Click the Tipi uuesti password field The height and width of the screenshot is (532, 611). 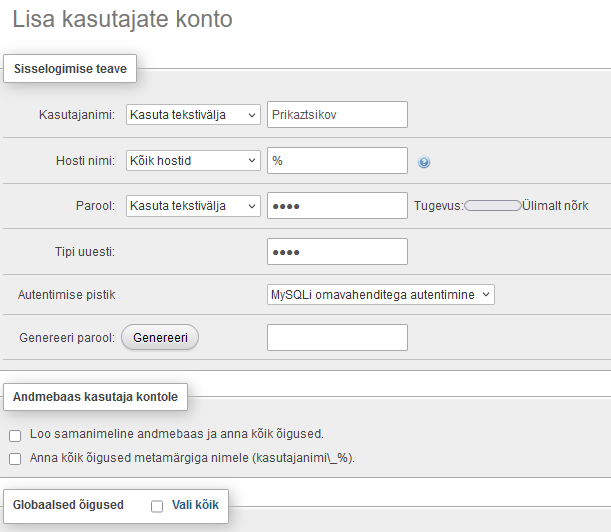click(337, 251)
